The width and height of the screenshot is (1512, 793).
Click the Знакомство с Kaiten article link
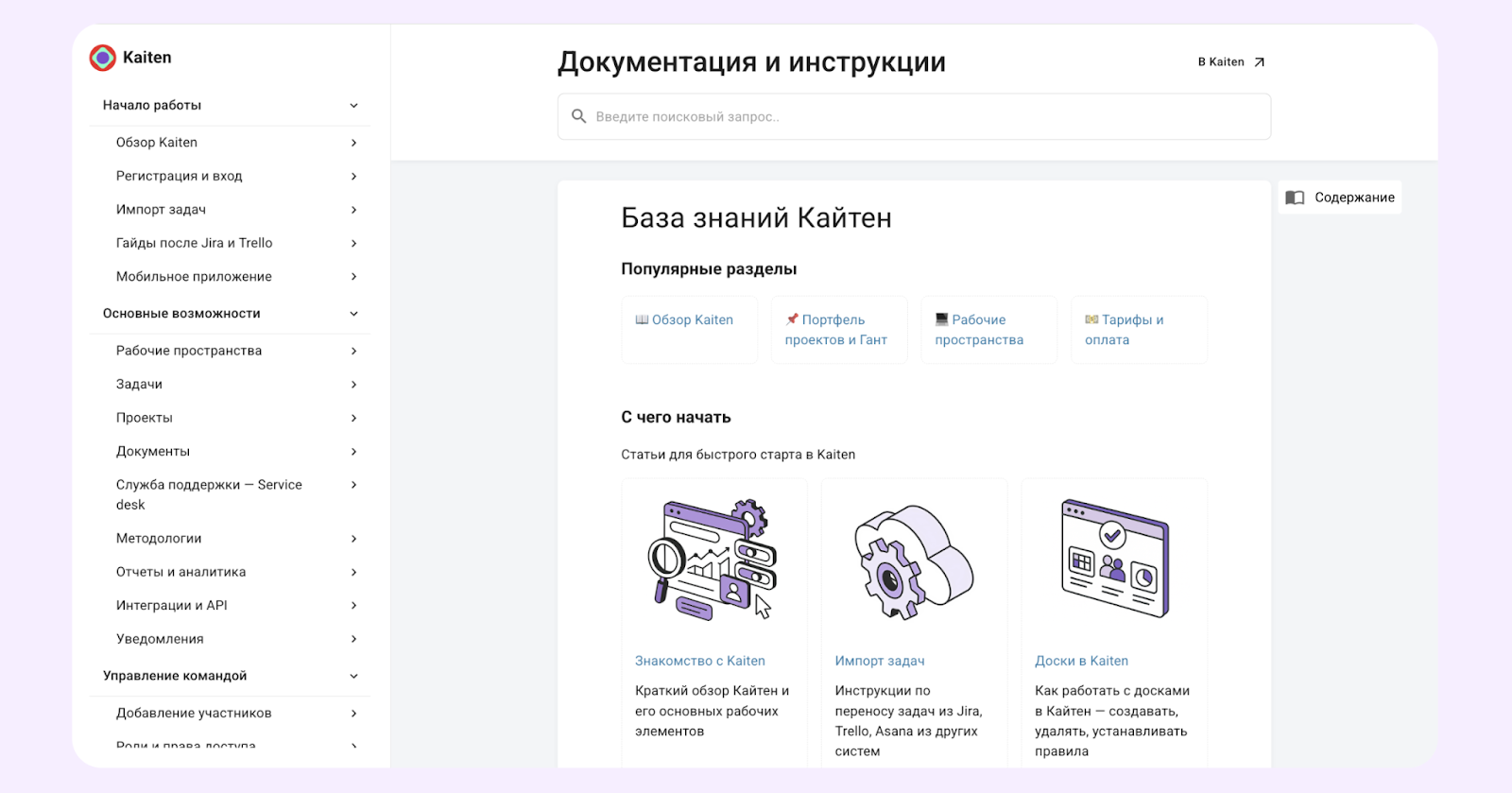[700, 662]
